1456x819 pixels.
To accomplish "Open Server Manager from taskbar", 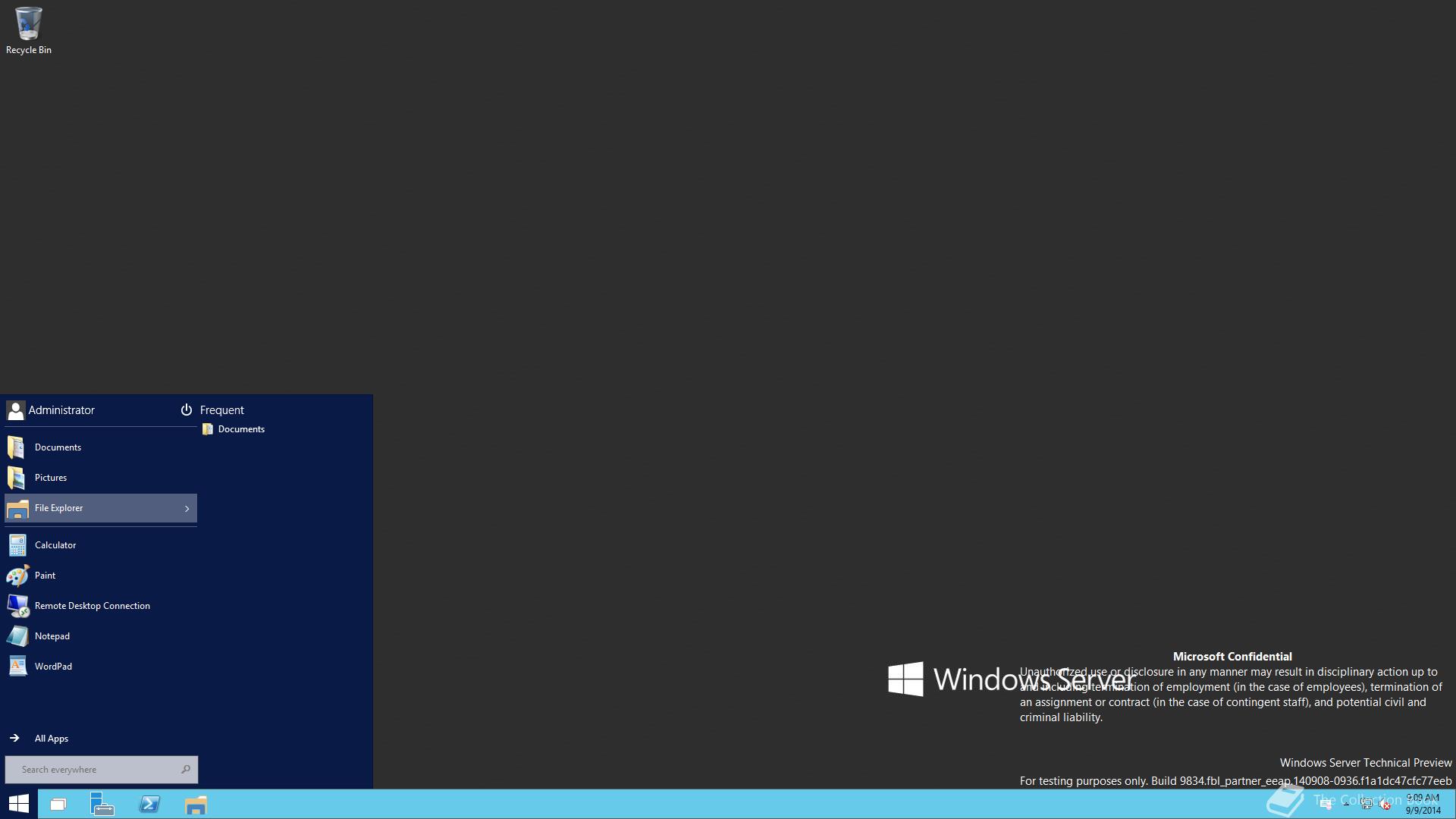I will click(102, 804).
